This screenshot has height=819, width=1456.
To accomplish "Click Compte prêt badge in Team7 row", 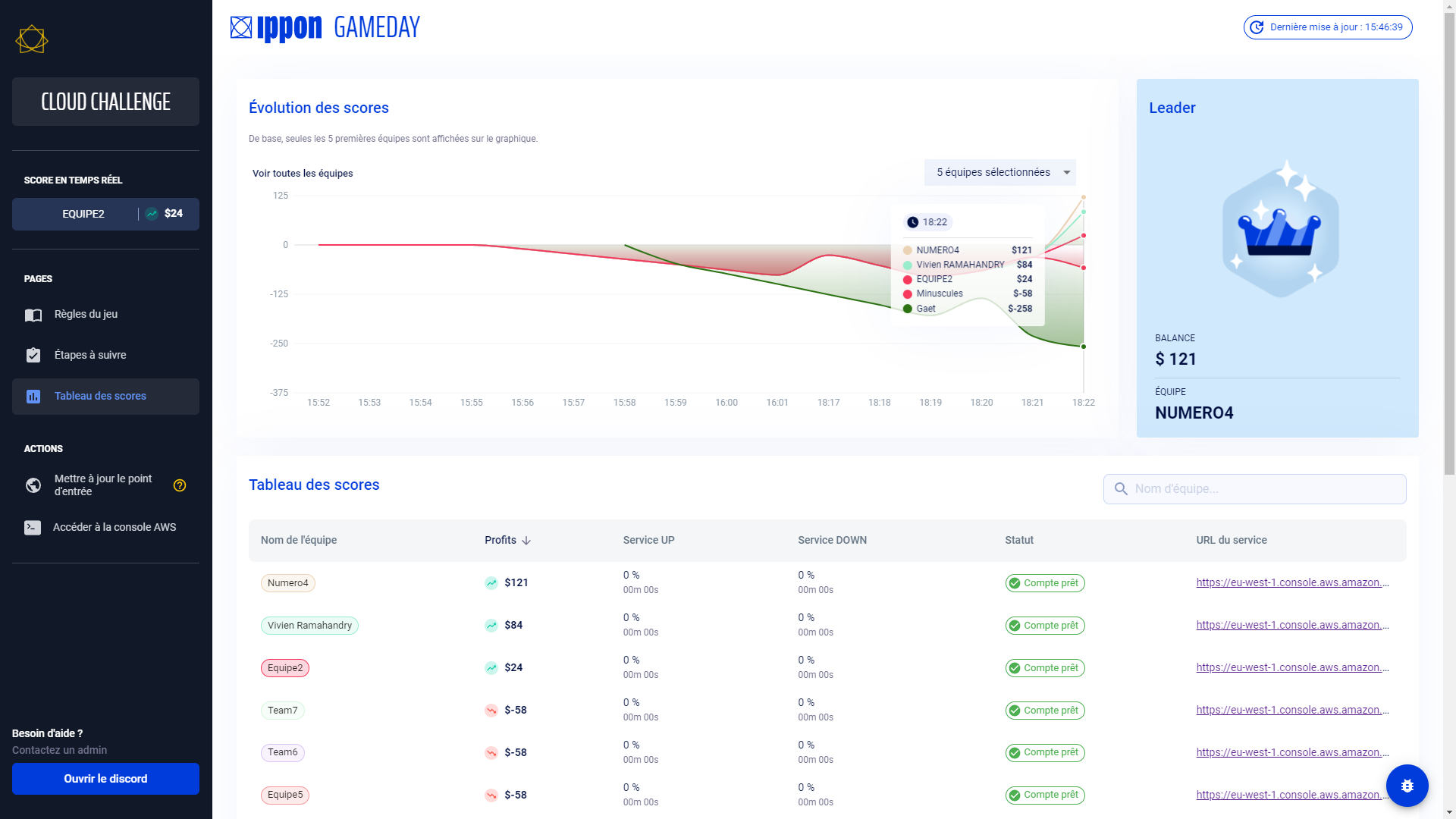I will pos(1045,711).
